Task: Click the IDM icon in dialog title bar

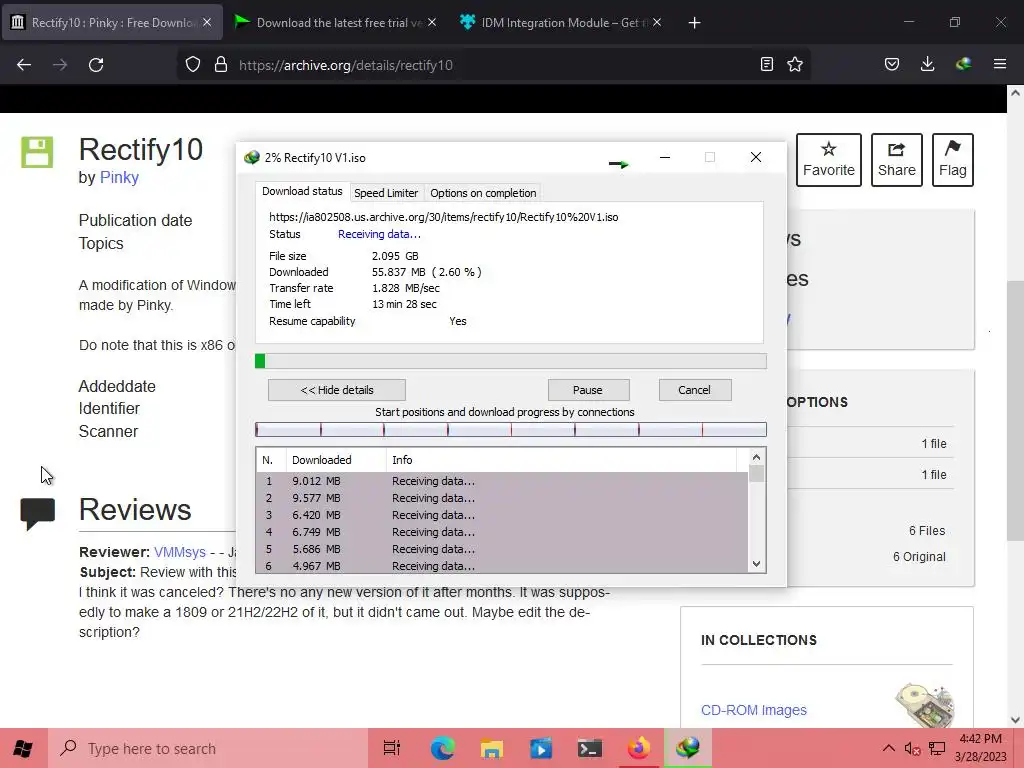Action: pyautogui.click(x=251, y=157)
